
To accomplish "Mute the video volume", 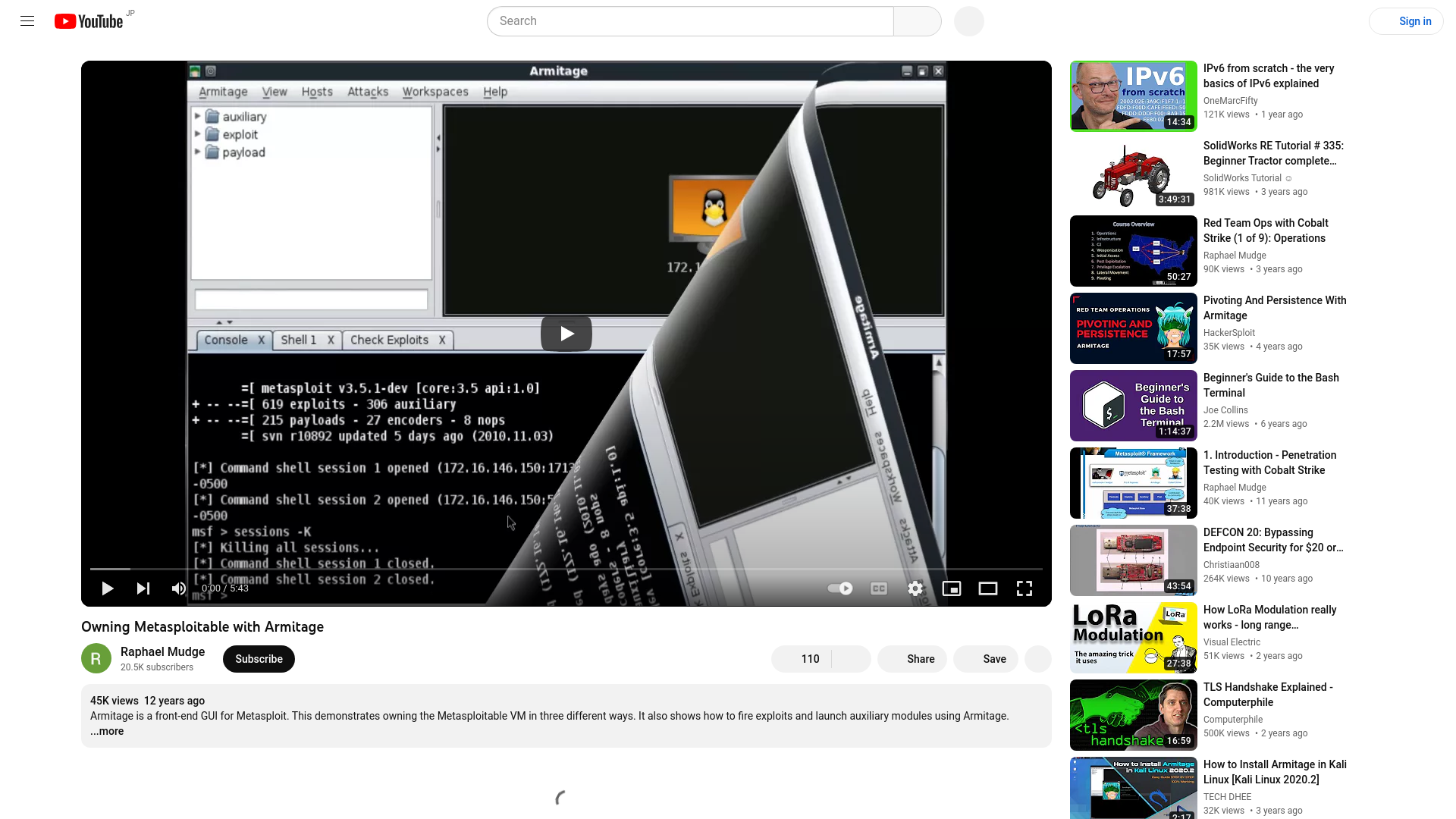I will 179,588.
